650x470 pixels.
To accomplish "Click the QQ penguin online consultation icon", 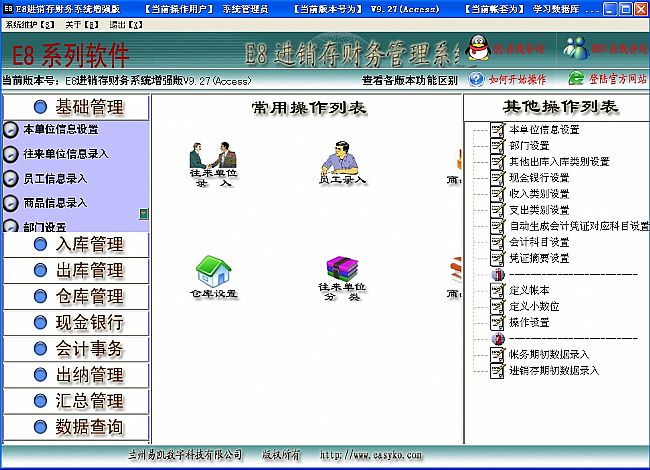I will (x=478, y=47).
